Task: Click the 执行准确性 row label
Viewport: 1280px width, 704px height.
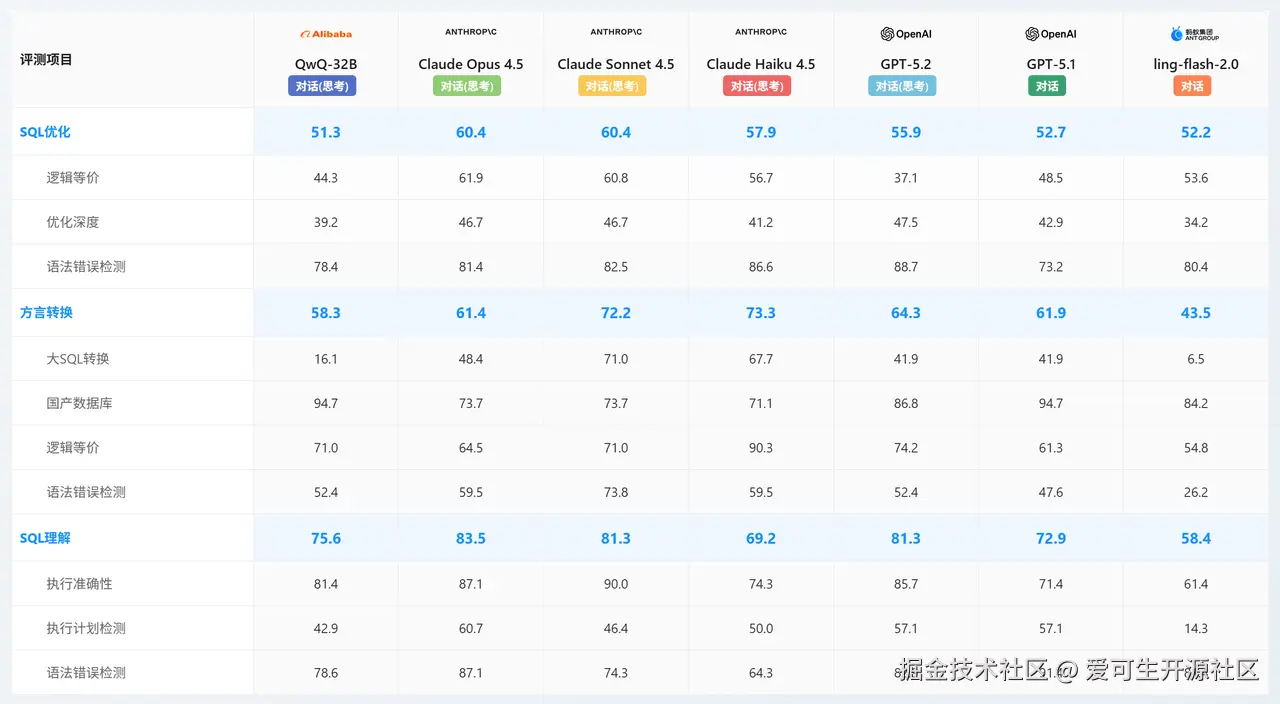Action: coord(79,584)
